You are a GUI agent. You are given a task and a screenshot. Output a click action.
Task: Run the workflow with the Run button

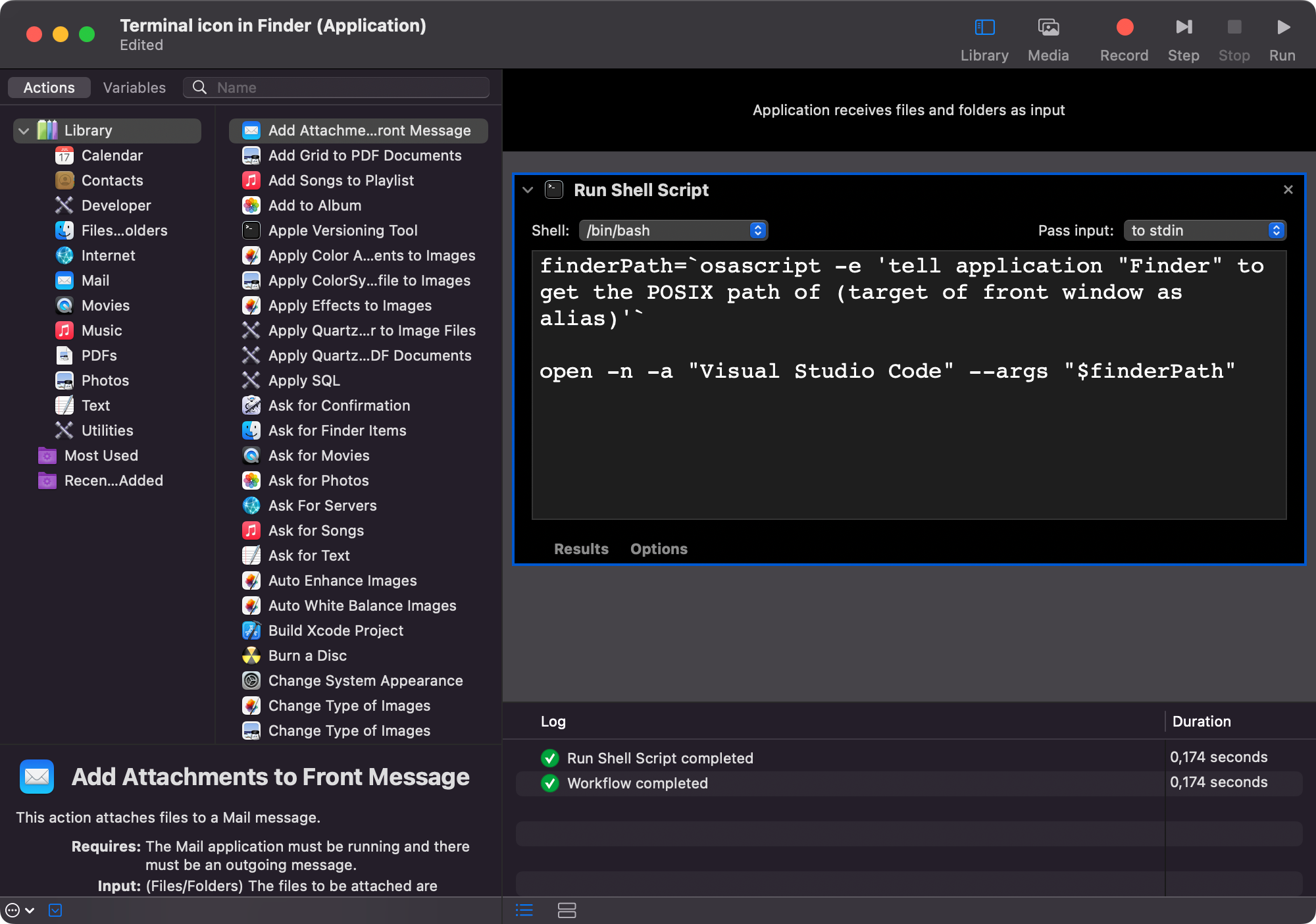click(1282, 28)
